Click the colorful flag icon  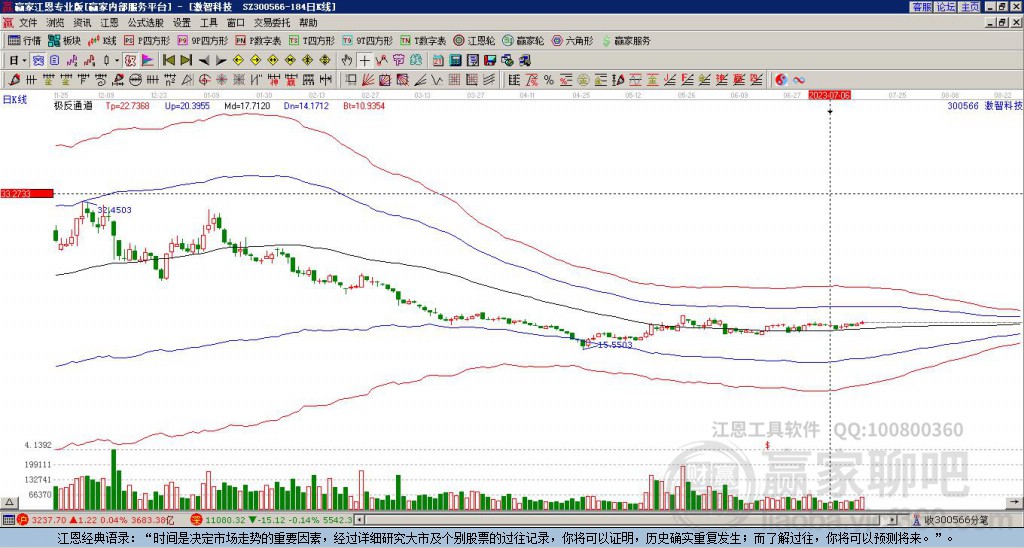[148, 61]
